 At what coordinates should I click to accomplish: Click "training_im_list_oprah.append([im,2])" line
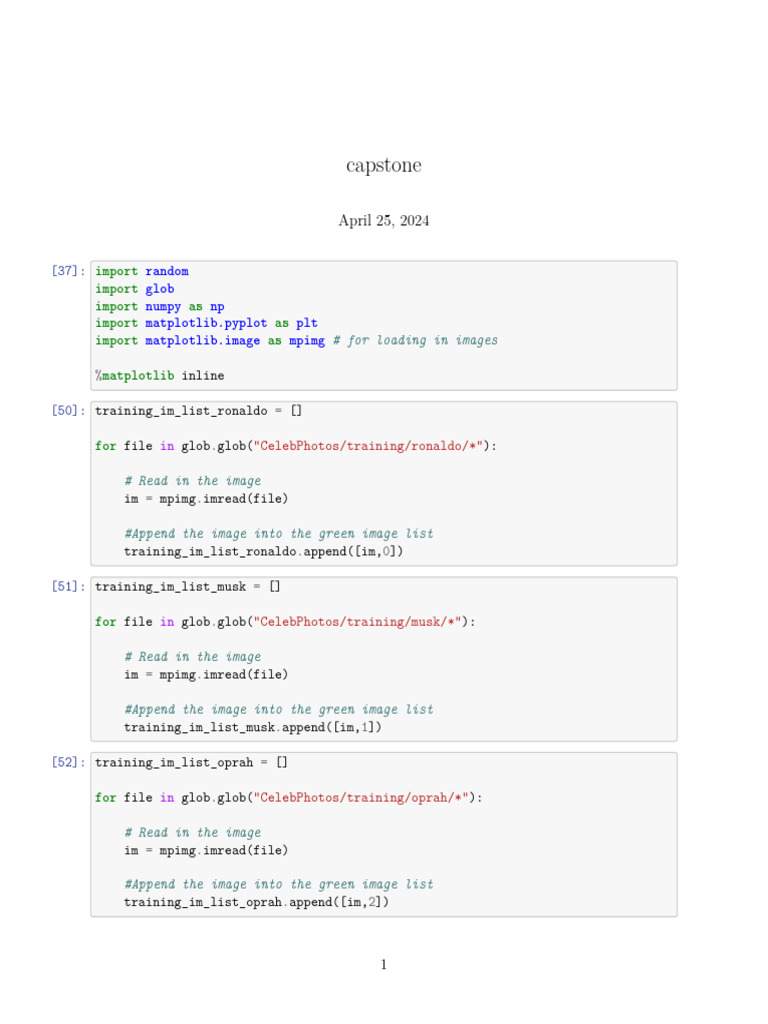click(257, 902)
